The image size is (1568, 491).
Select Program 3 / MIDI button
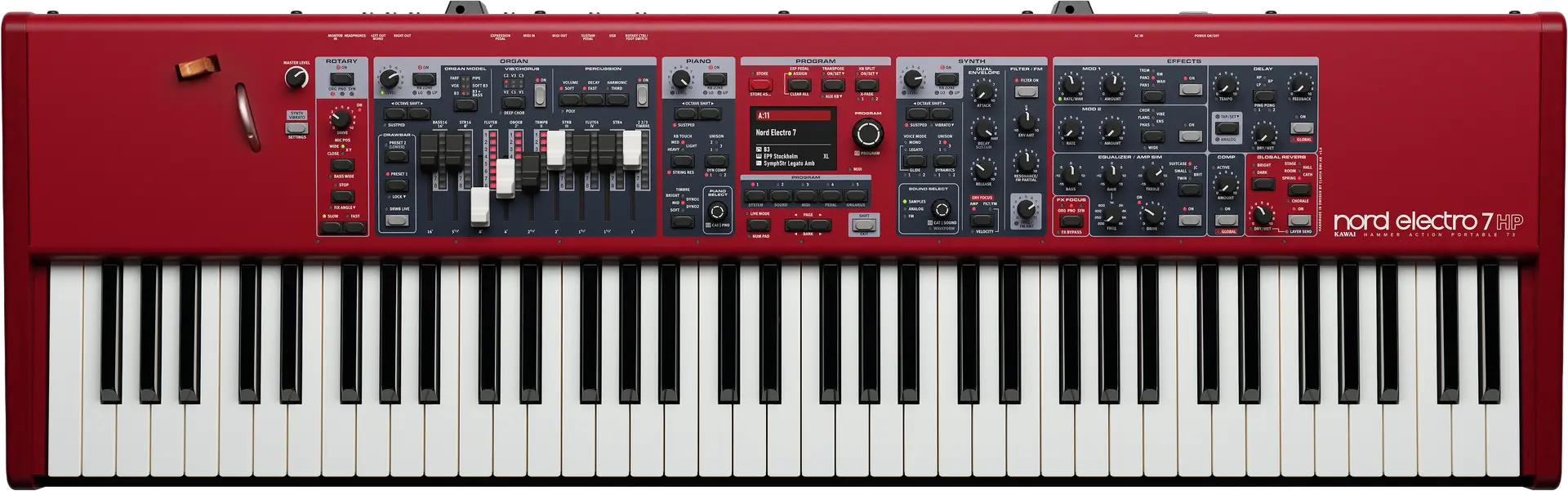pyautogui.click(x=805, y=195)
